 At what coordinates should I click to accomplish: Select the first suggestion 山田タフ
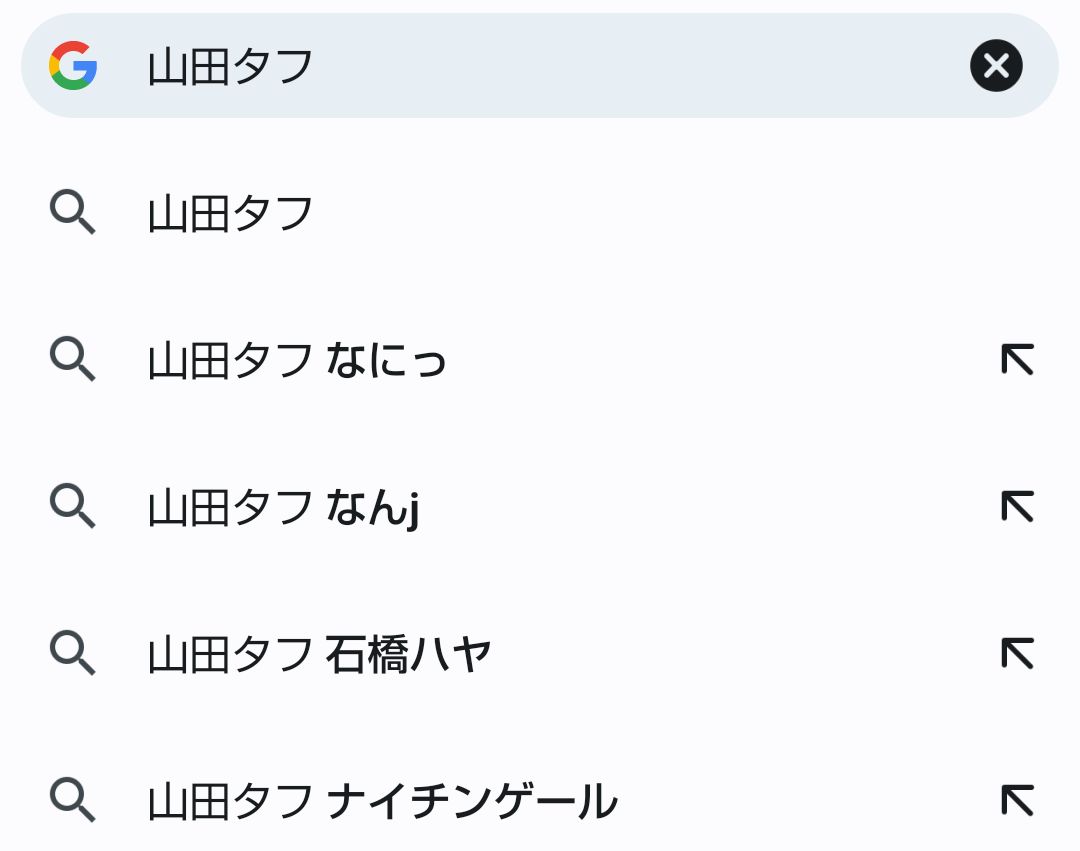tap(539, 213)
